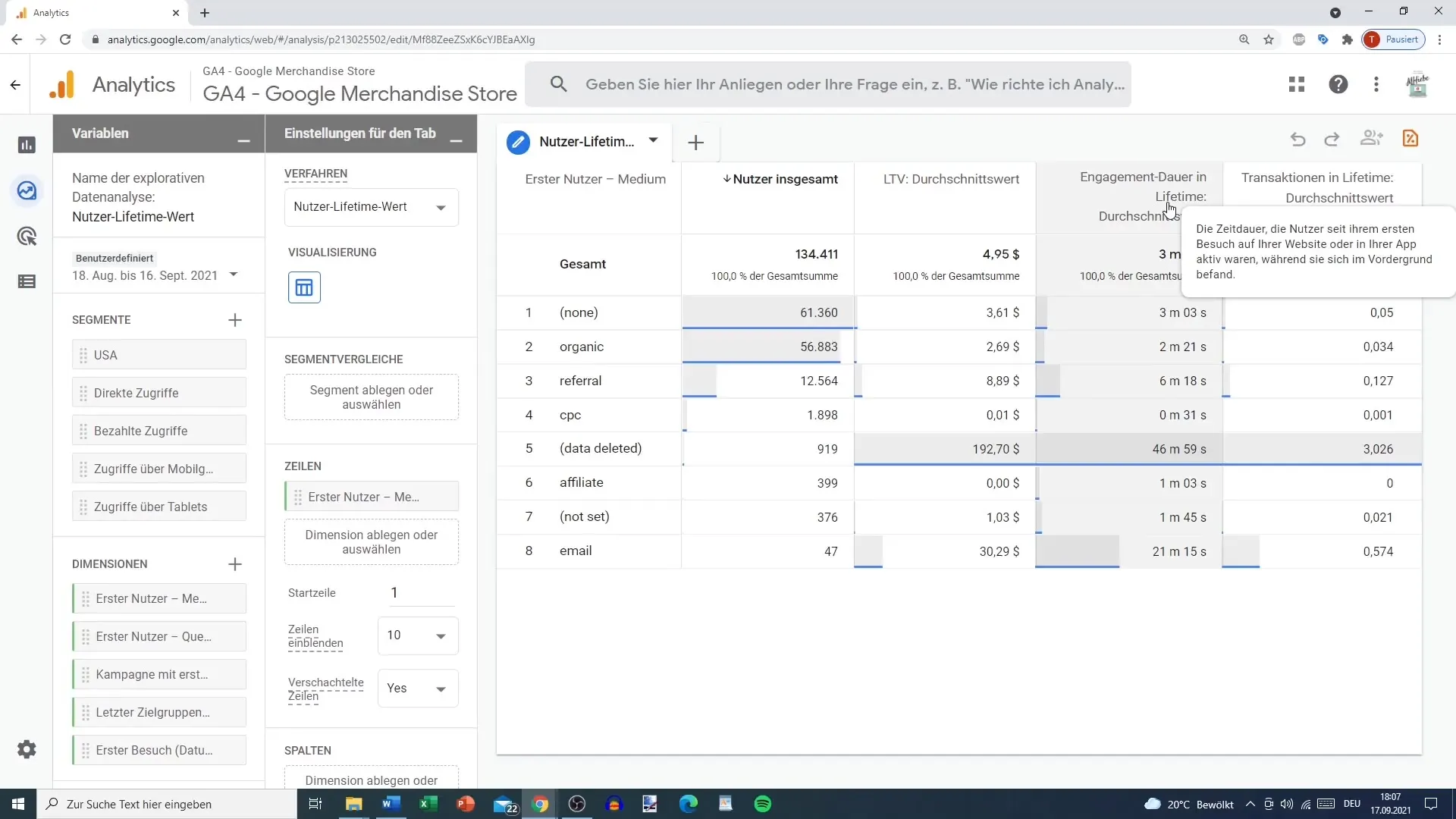This screenshot has width=1456, height=819.
Task: Select the Zugriffe über Mobilg... segment
Action: [x=159, y=469]
